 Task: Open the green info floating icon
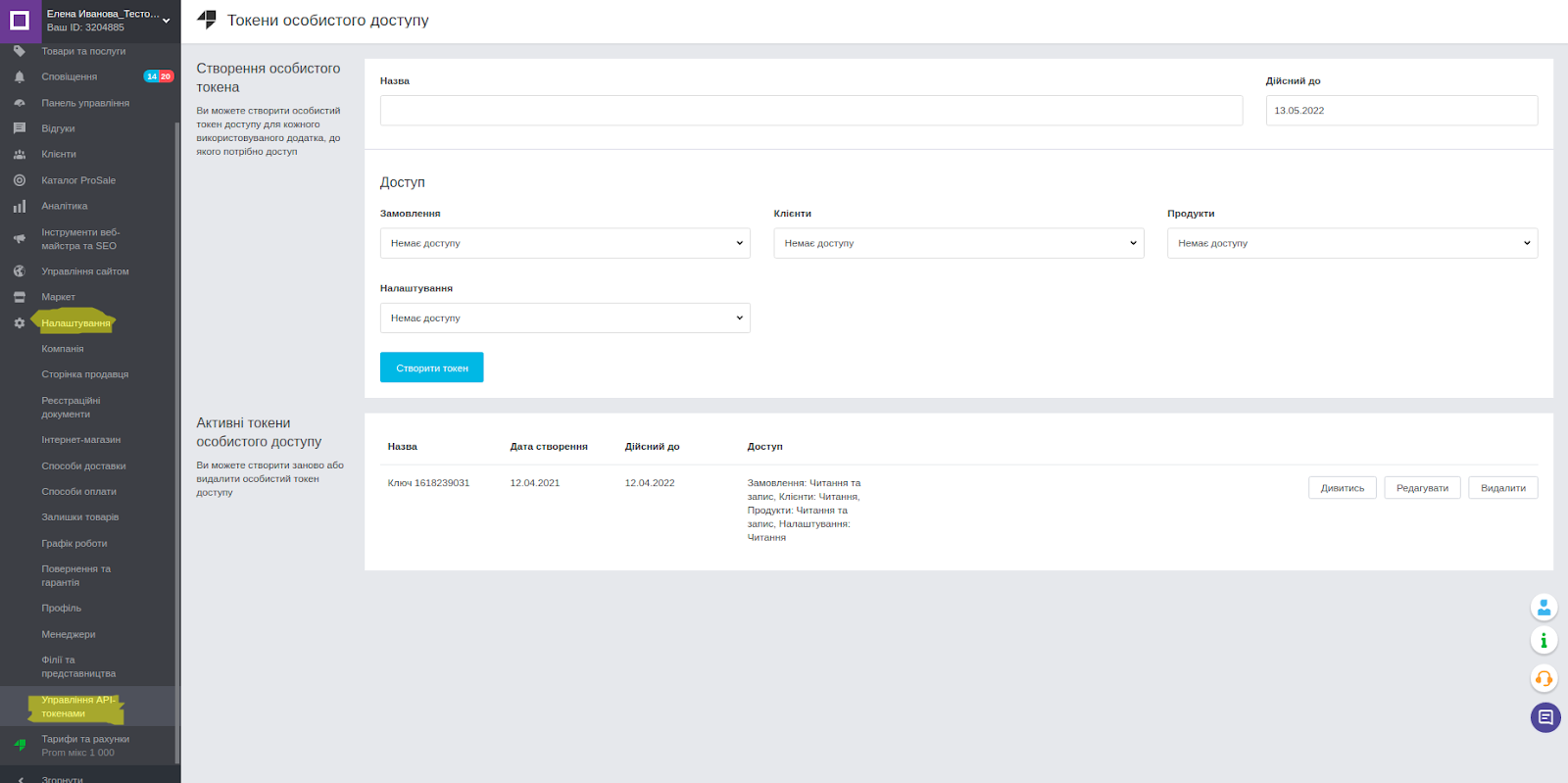tap(1543, 641)
